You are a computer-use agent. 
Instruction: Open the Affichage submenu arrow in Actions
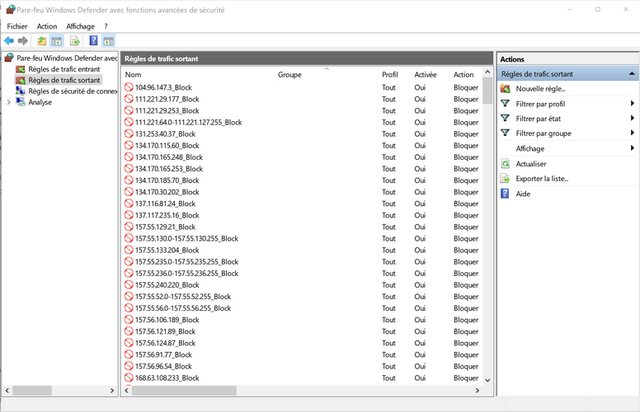tap(632, 148)
